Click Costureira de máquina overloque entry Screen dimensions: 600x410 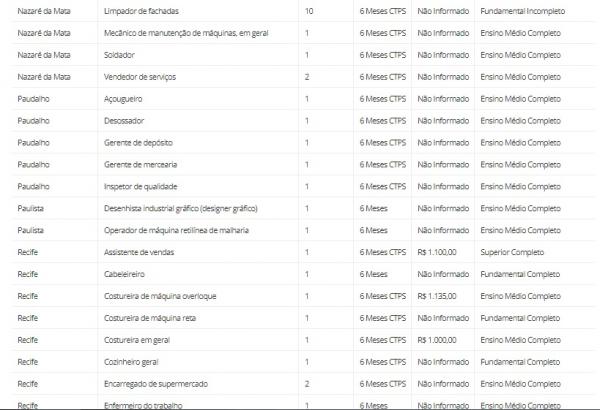[x=160, y=296]
